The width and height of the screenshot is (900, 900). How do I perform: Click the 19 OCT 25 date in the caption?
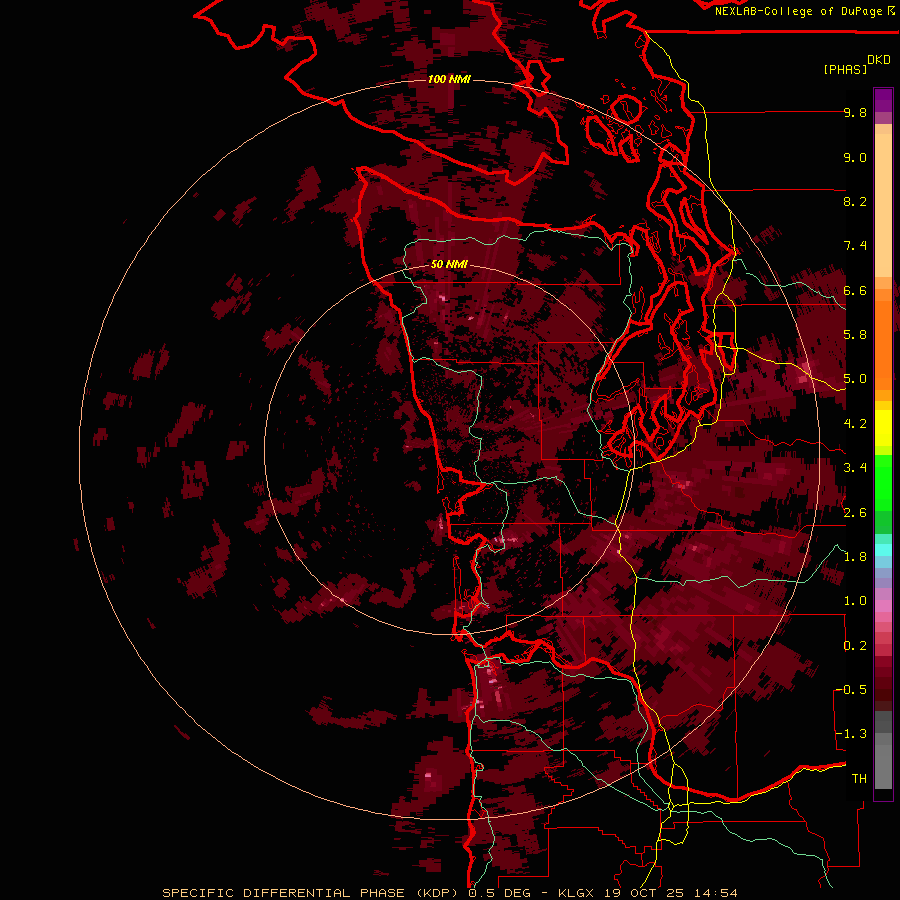pyautogui.click(x=643, y=893)
